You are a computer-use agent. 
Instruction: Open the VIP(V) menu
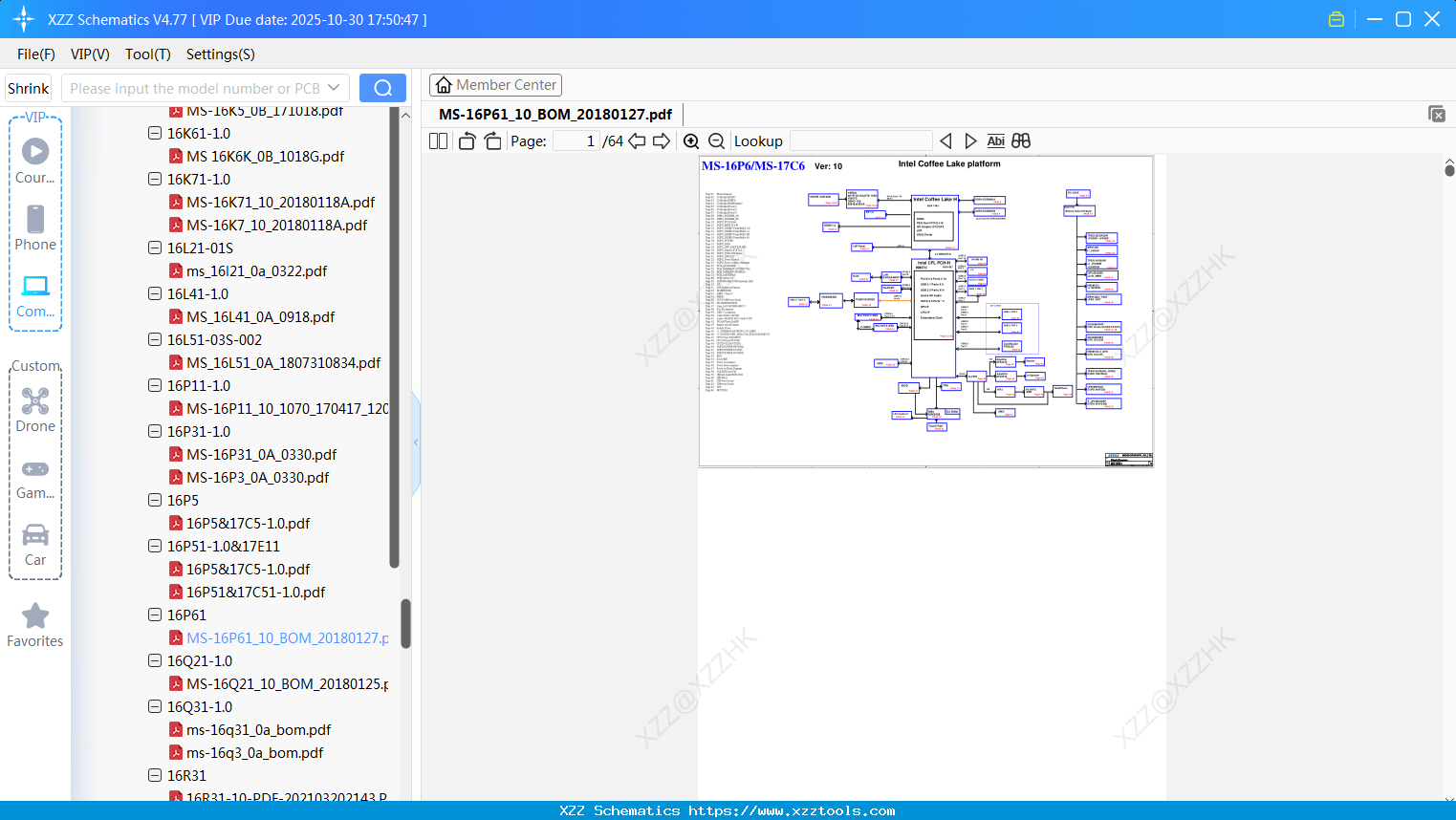pos(90,54)
